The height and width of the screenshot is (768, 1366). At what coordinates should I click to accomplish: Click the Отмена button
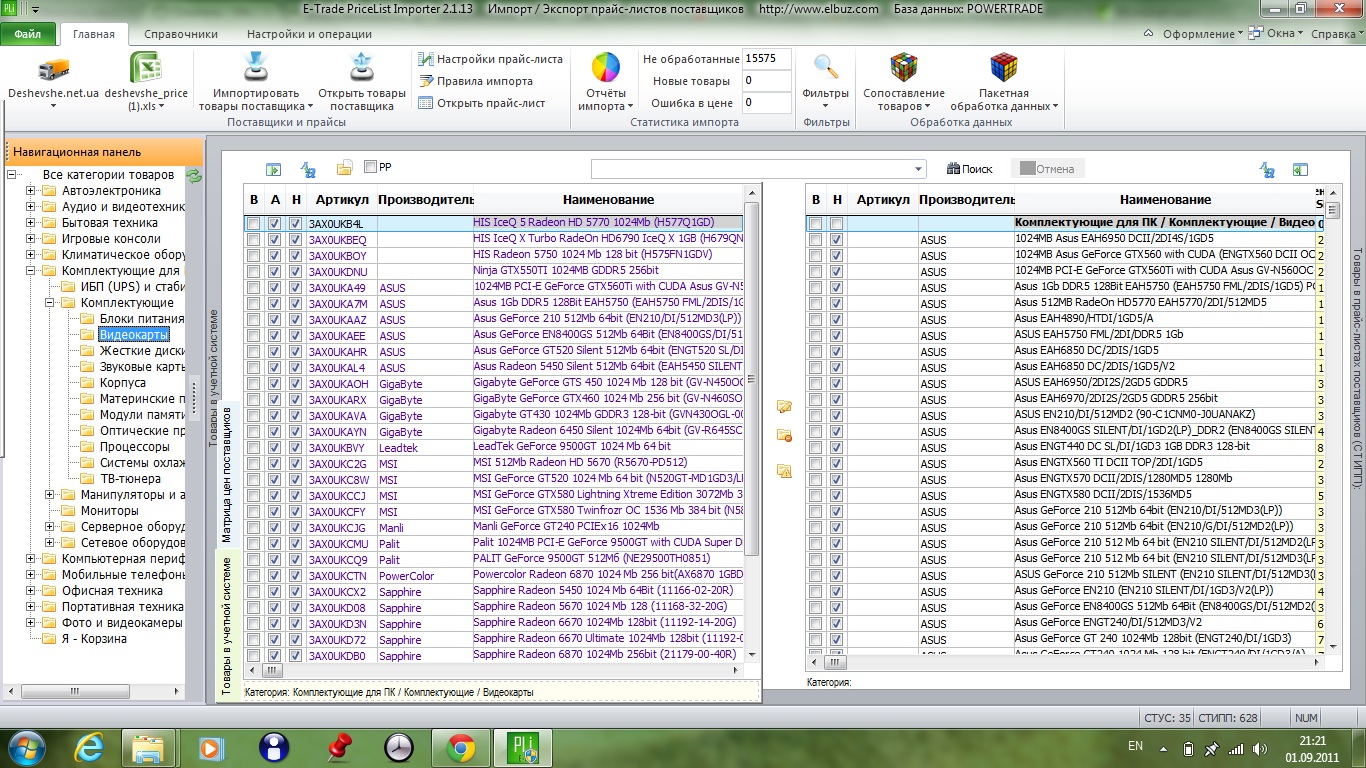coord(1047,169)
